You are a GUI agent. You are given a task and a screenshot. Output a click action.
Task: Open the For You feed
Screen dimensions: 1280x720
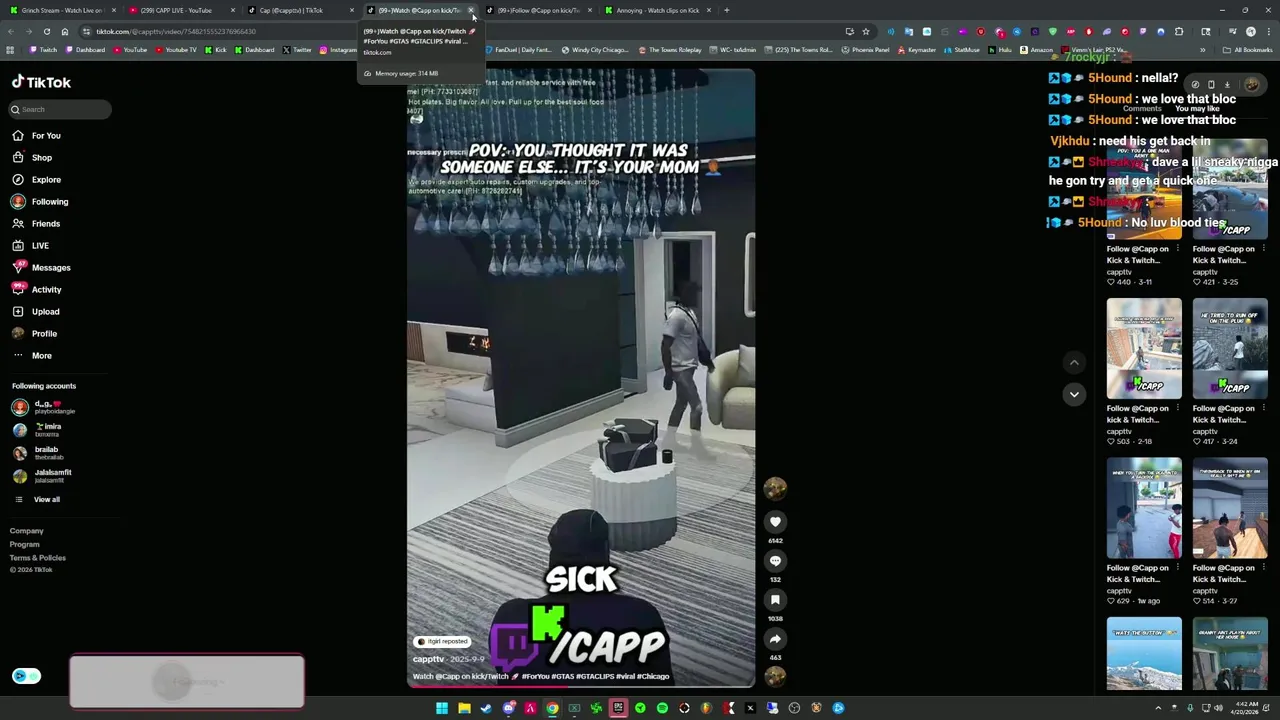pos(36,136)
